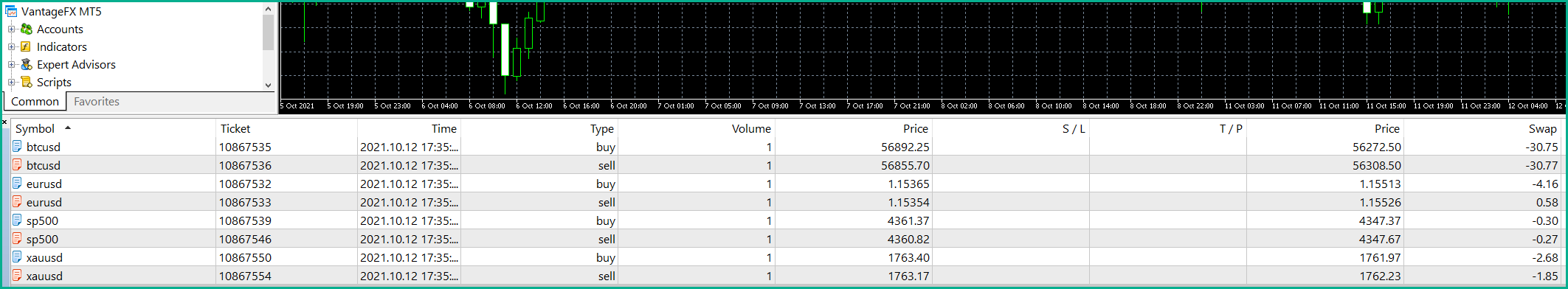Expand the Accounts tree node
The height and width of the screenshot is (289, 1568).
pyautogui.click(x=11, y=29)
